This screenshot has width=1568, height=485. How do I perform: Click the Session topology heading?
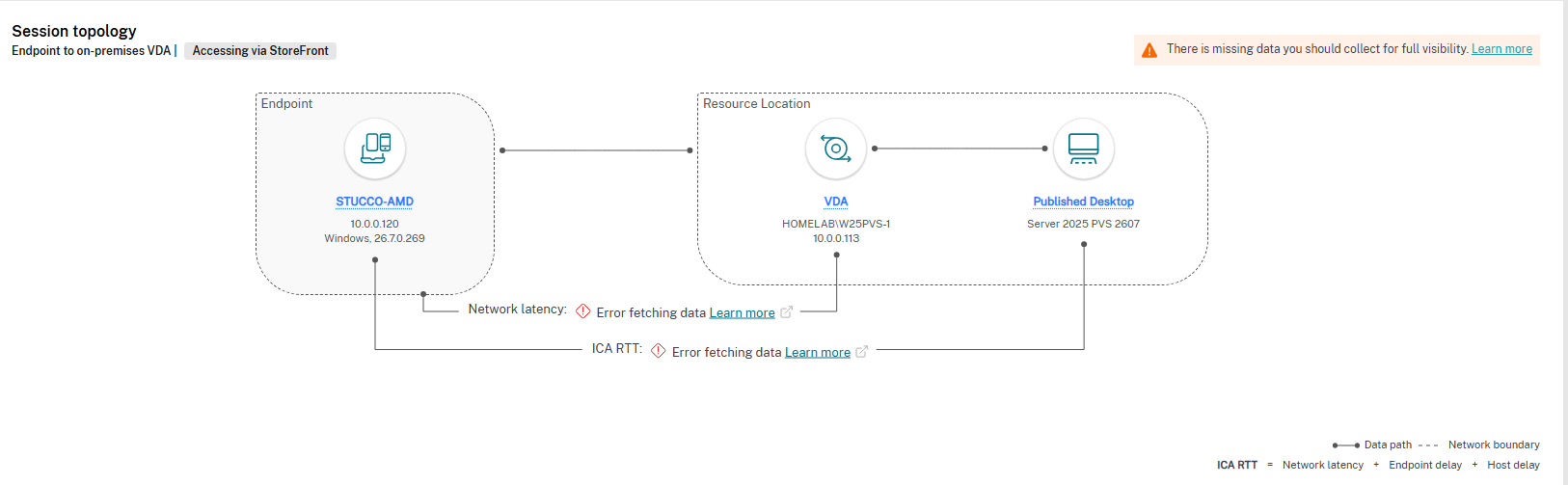click(x=74, y=31)
